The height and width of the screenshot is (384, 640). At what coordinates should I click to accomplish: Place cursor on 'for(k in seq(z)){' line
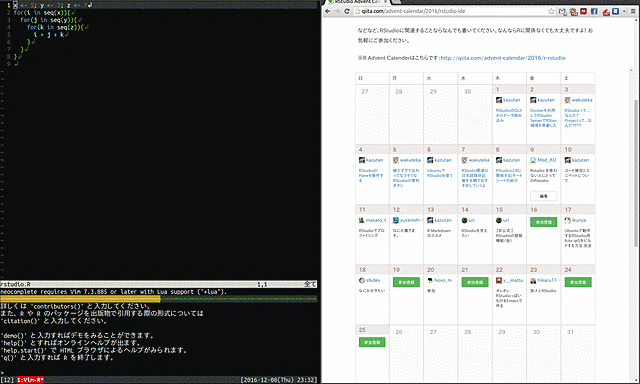[x=56, y=27]
